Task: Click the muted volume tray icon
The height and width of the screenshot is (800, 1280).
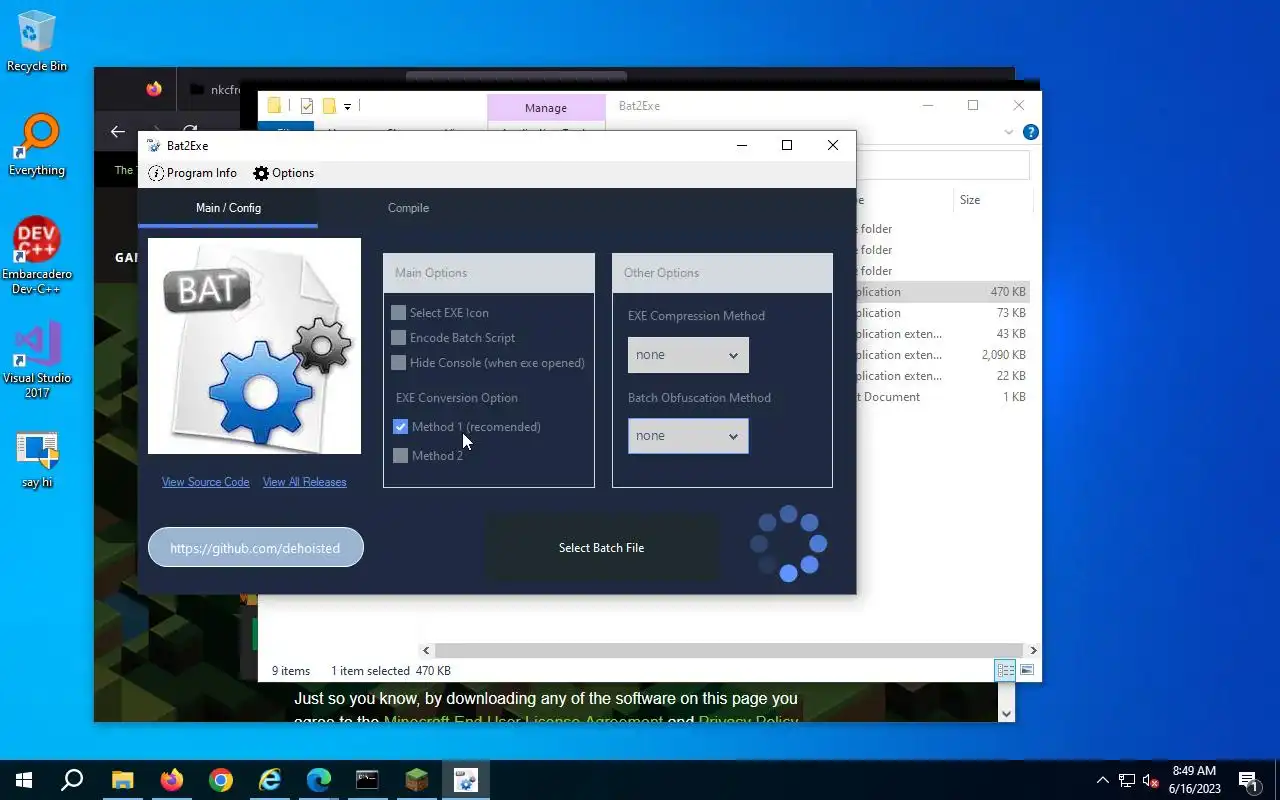Action: coord(1151,780)
